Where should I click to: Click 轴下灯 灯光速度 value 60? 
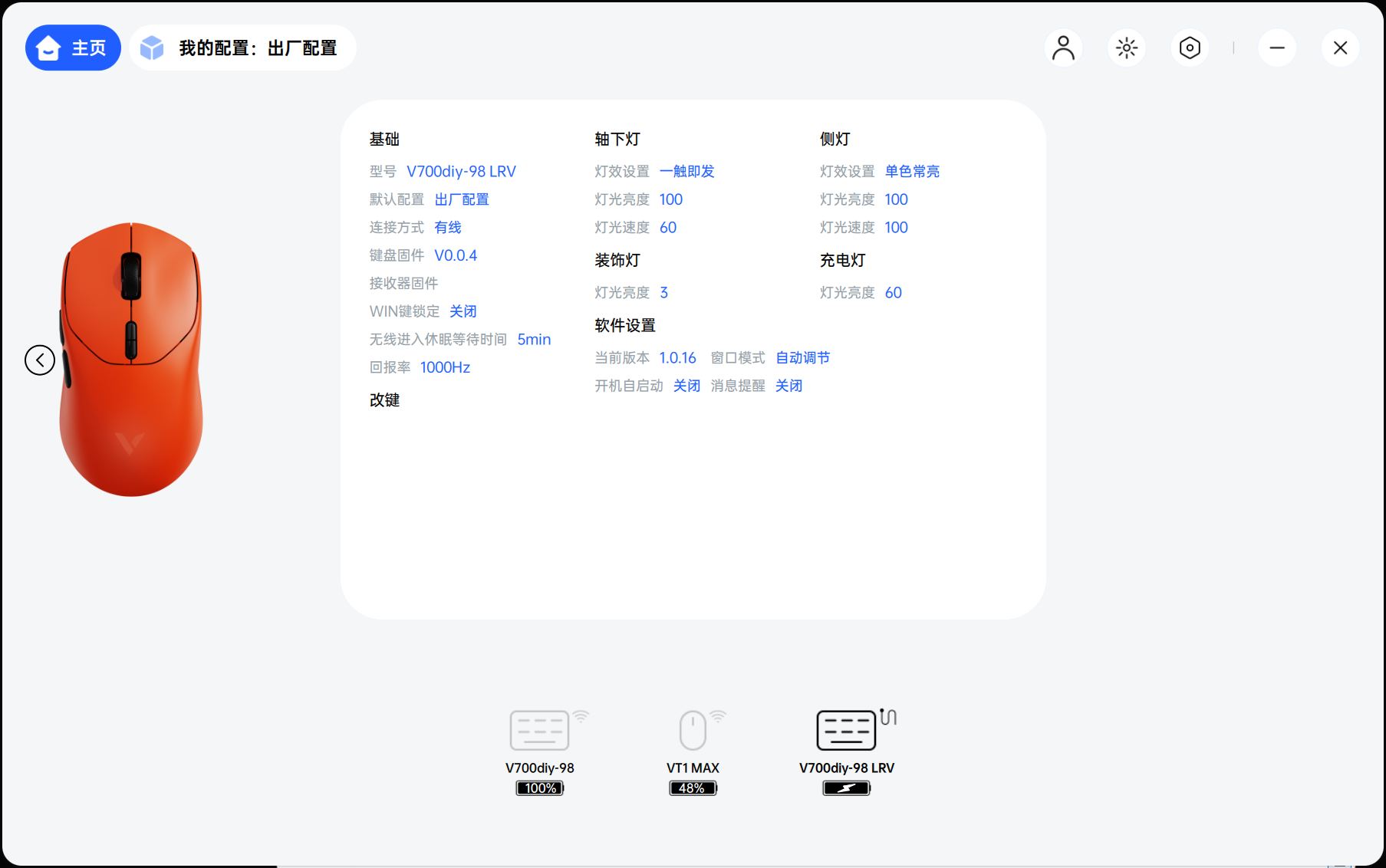pos(668,227)
